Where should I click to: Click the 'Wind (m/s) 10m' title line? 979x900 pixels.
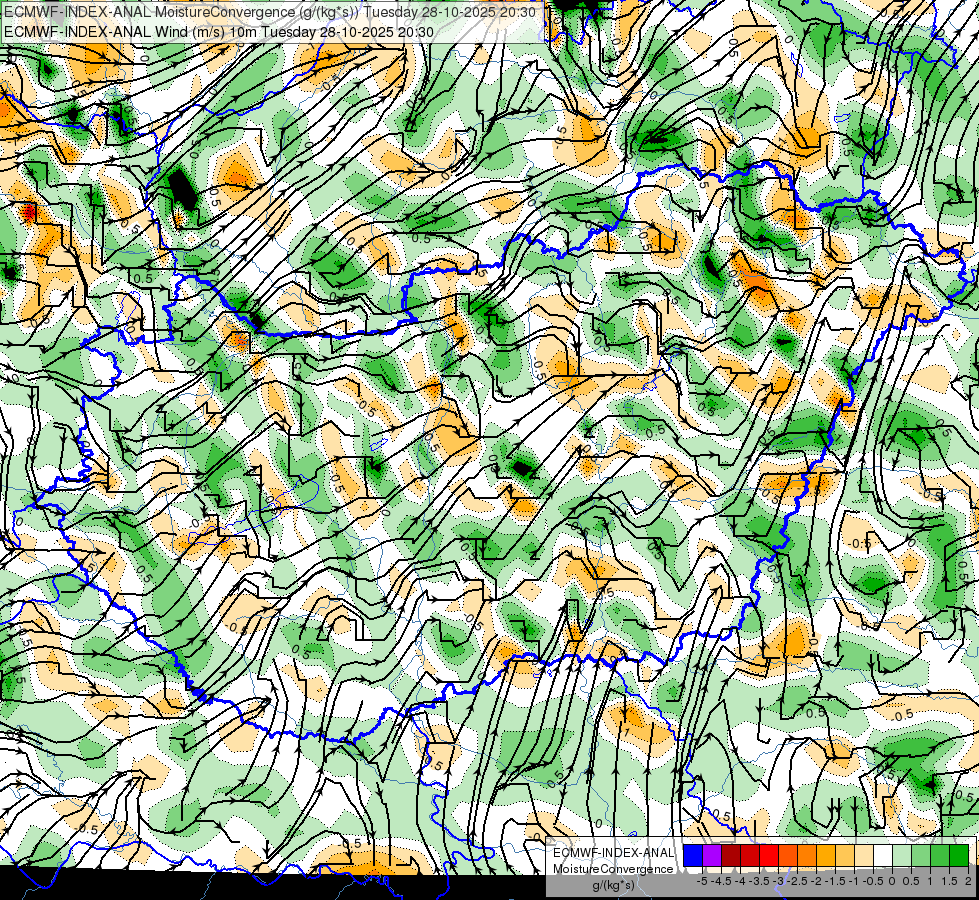pos(219,32)
